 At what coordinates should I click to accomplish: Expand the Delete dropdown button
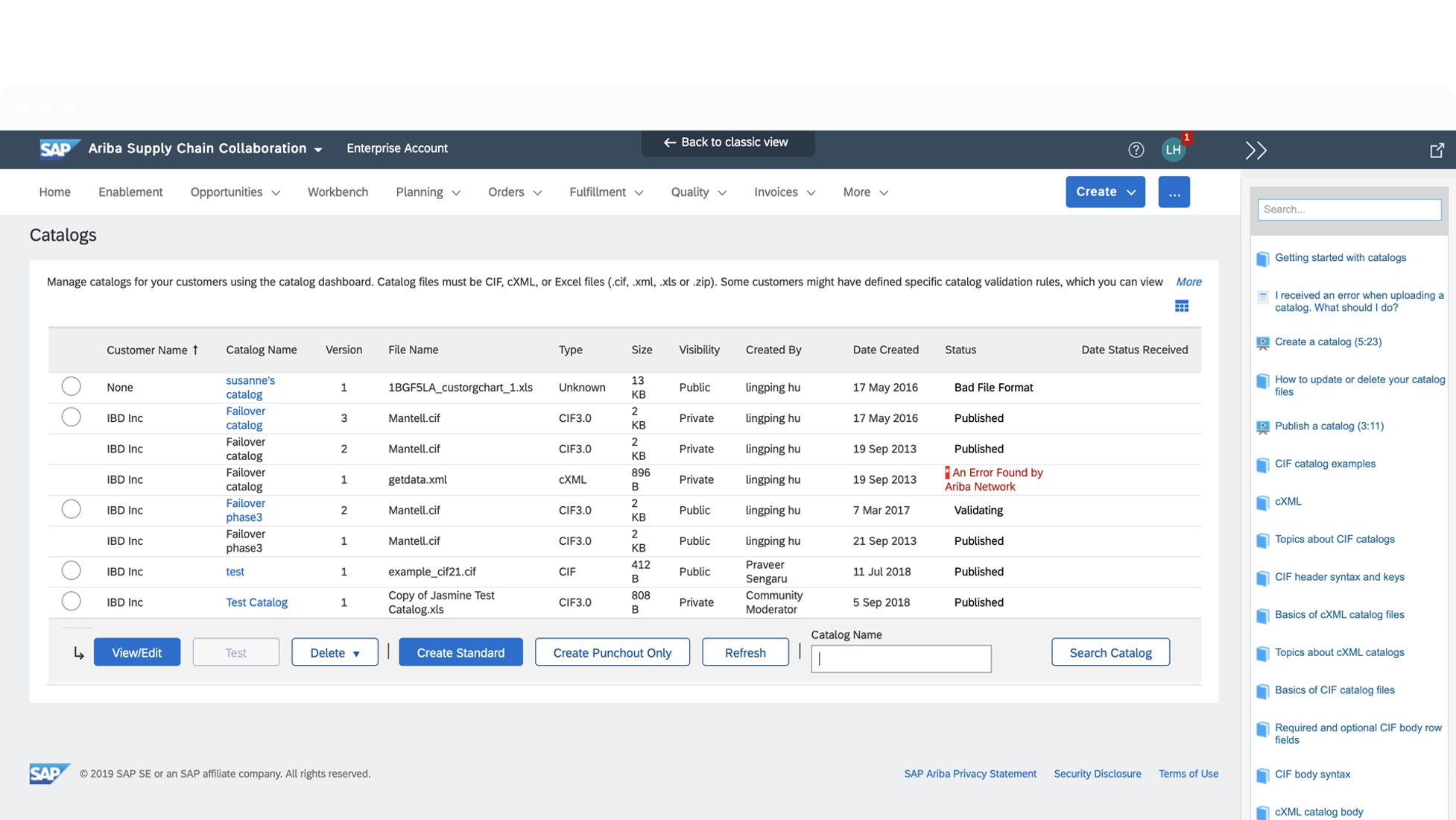(335, 652)
